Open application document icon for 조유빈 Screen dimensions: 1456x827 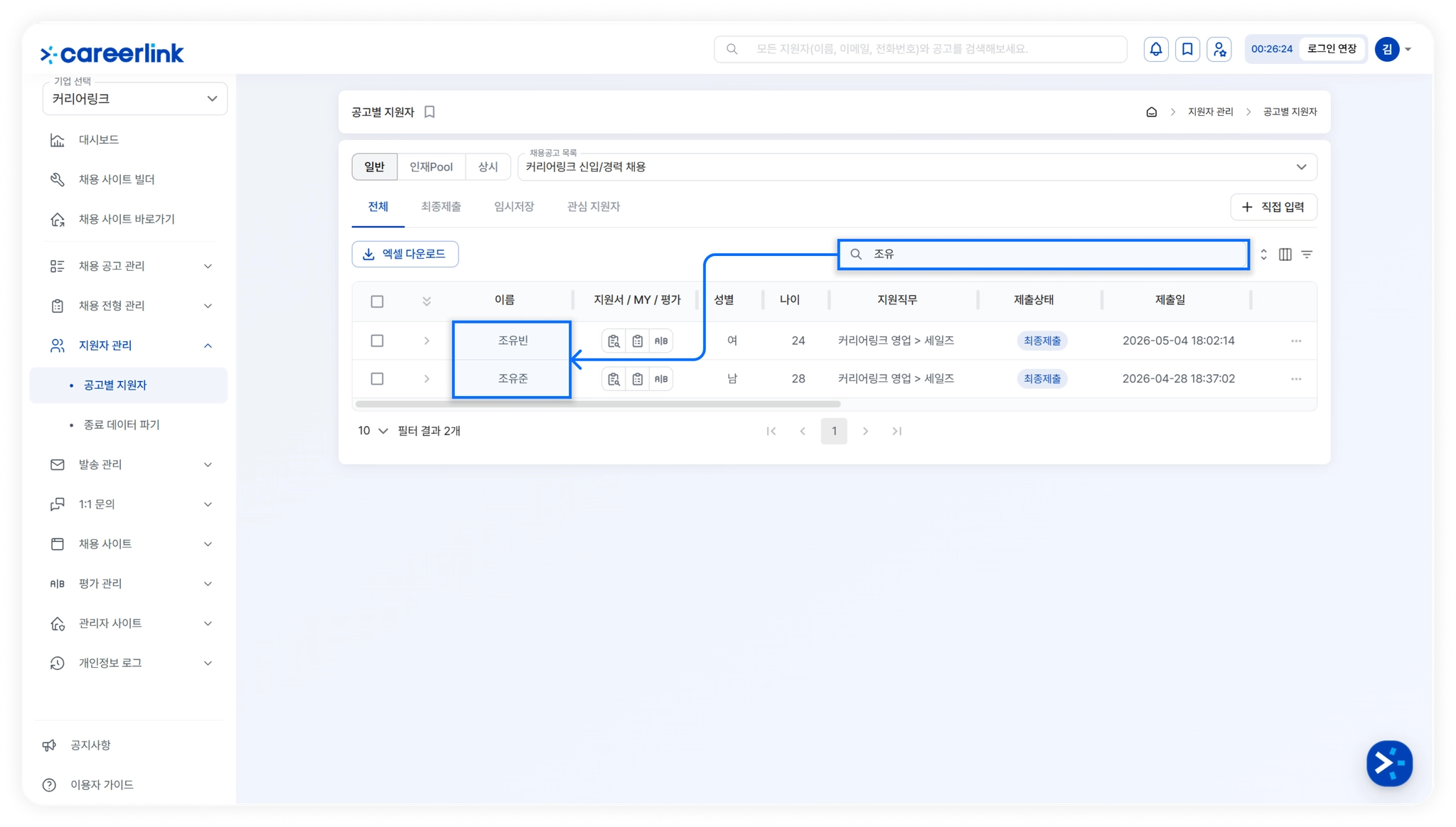614,341
